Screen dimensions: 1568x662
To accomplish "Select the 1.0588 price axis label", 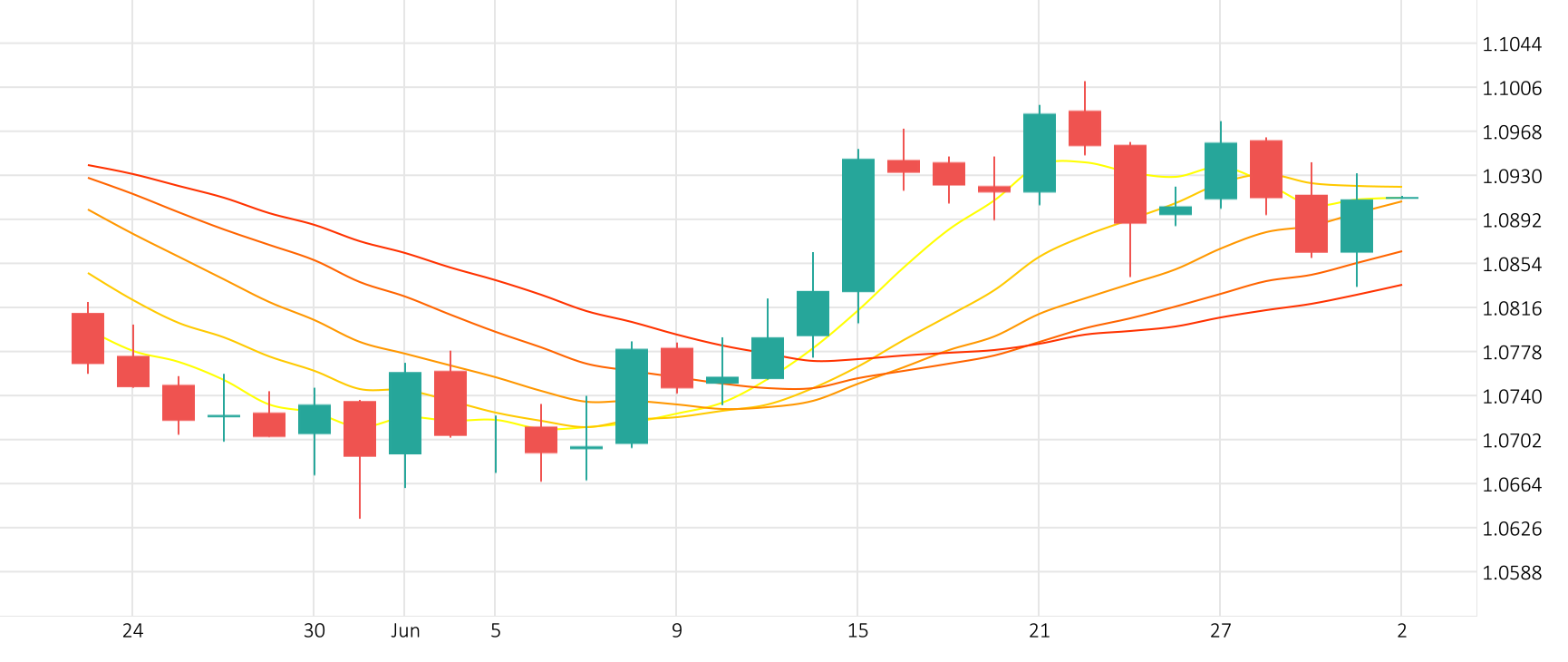I will (x=1511, y=573).
